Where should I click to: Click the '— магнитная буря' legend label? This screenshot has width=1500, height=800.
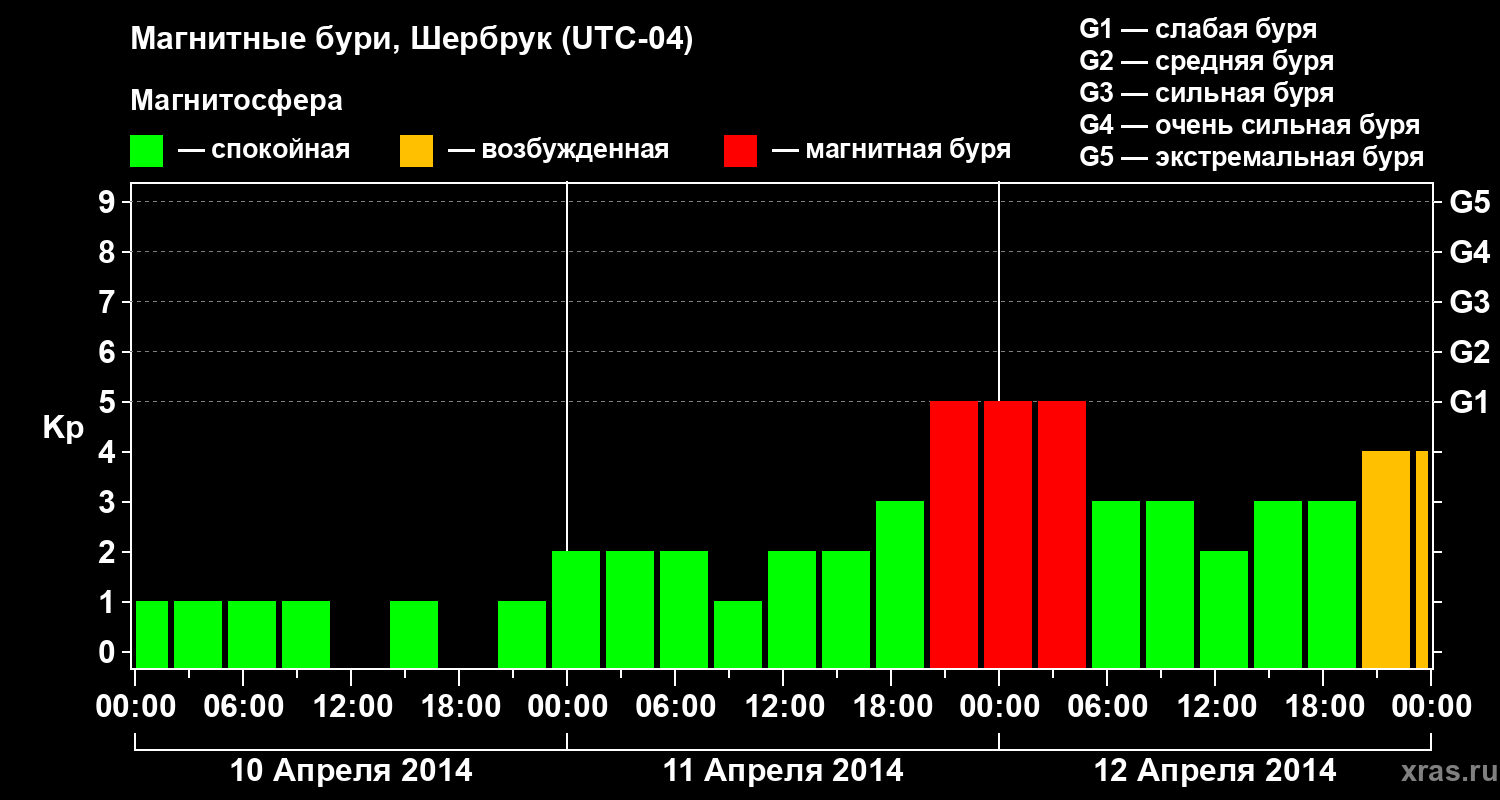click(891, 151)
